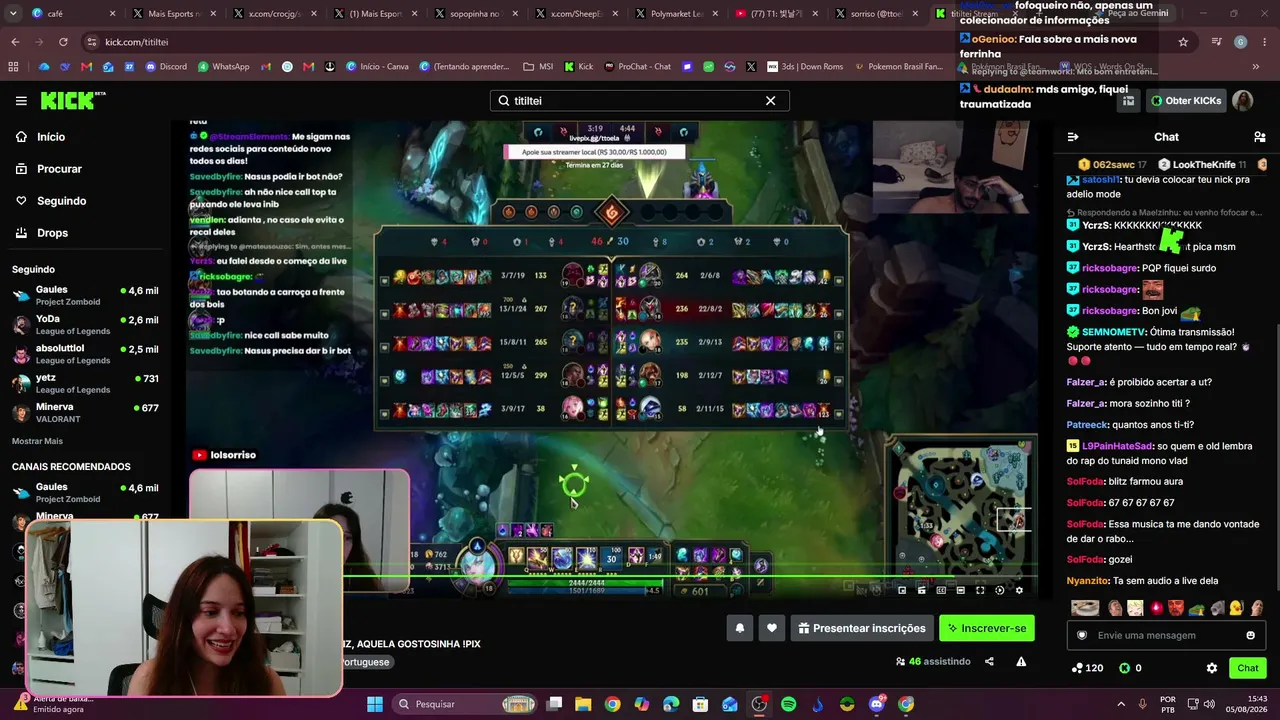The width and height of the screenshot is (1280, 720).
Task: Enter fullscreen in the video player
Action: click(980, 590)
